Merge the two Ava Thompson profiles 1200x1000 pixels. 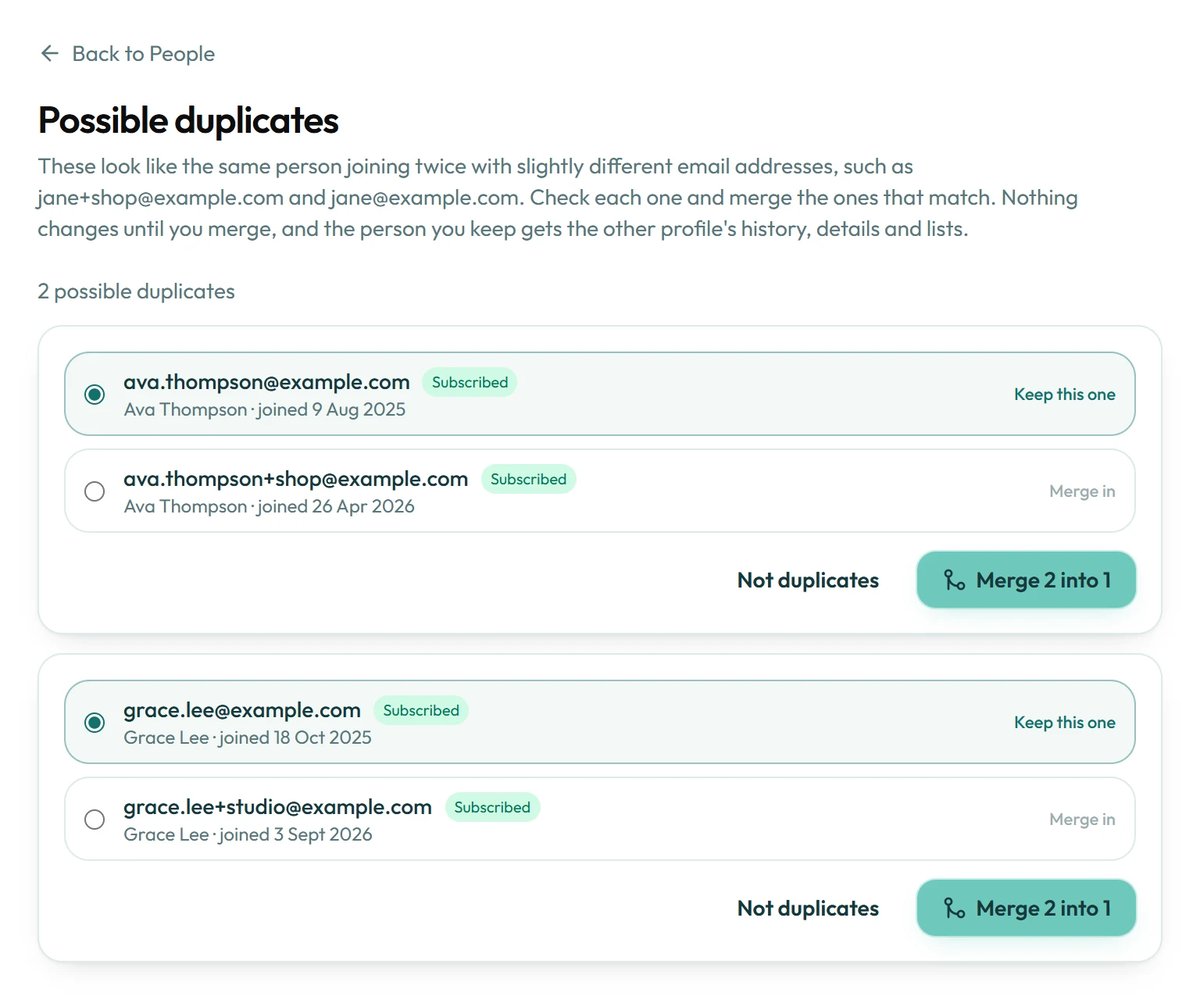tap(1026, 580)
